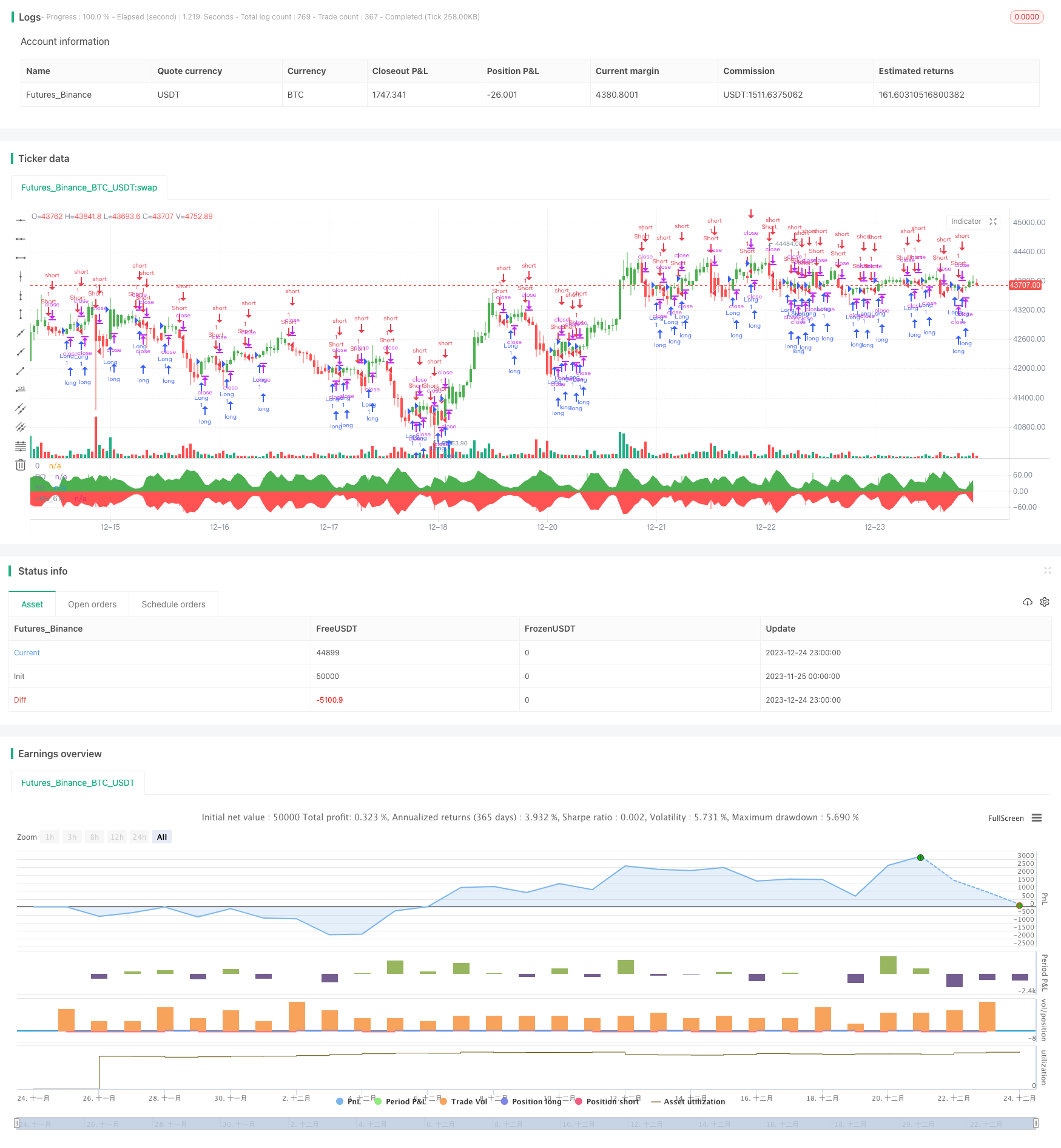Choose the price line tool with 123 label

(x=21, y=389)
